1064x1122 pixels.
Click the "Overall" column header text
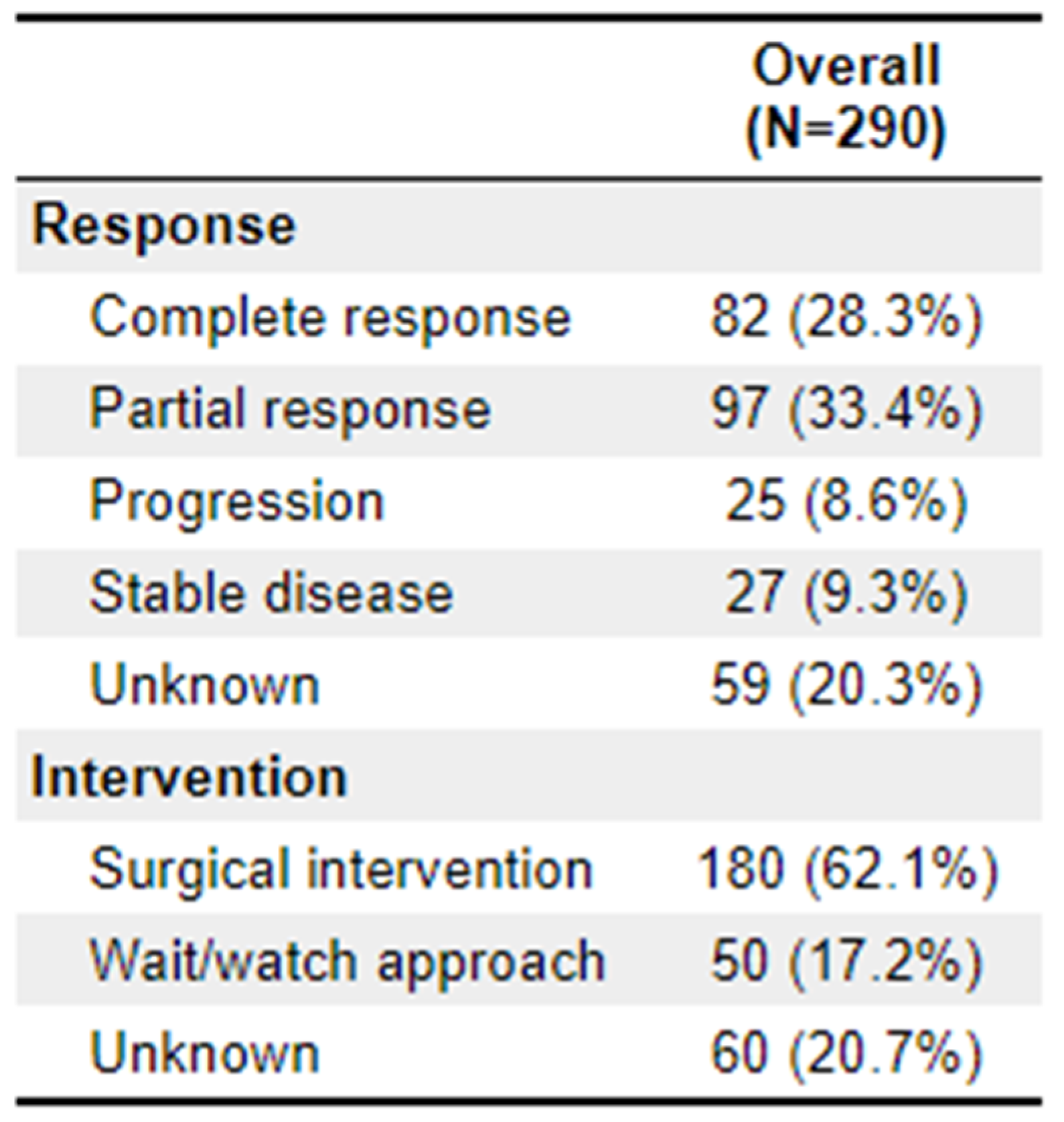click(x=846, y=66)
